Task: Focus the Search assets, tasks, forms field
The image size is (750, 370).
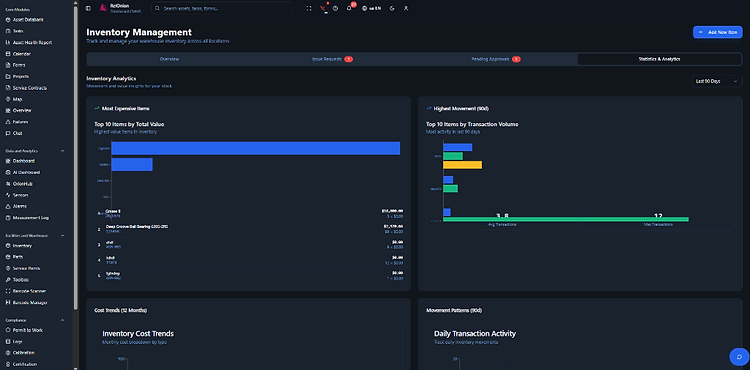Action: (x=222, y=8)
